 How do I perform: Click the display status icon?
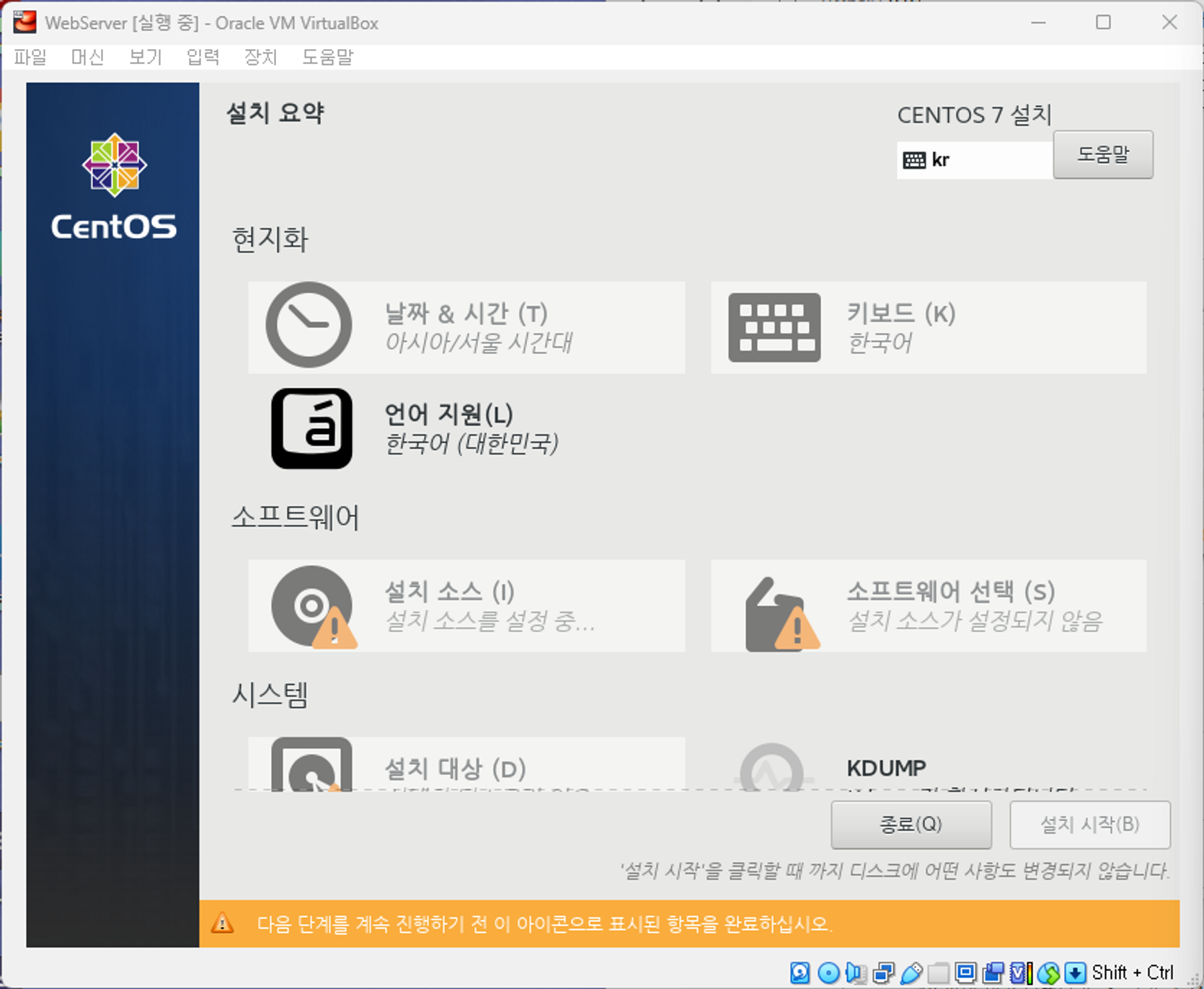coord(965,973)
